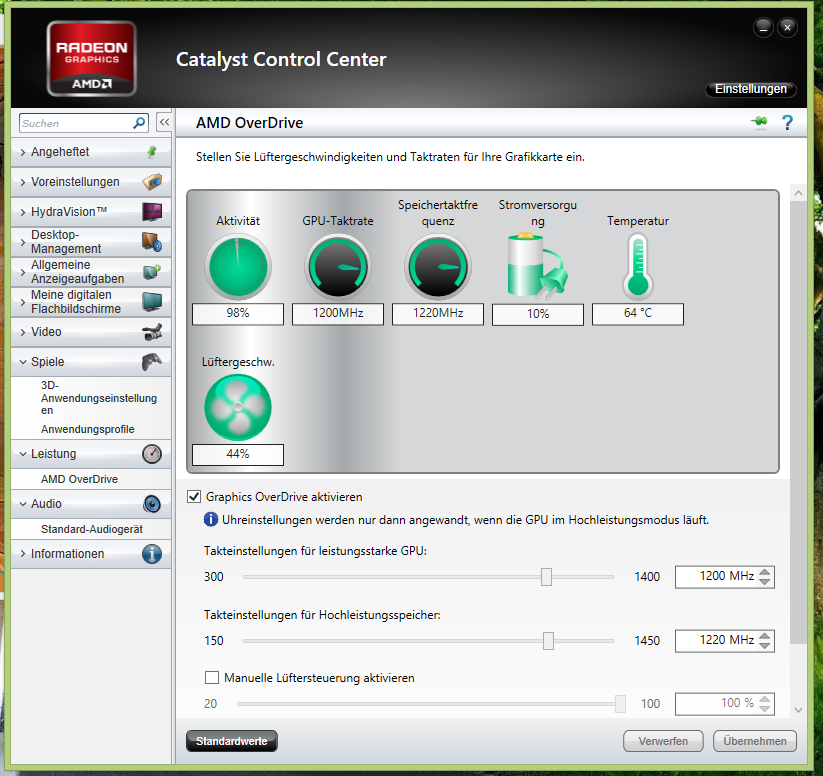Expand the Informationen section

[23, 554]
